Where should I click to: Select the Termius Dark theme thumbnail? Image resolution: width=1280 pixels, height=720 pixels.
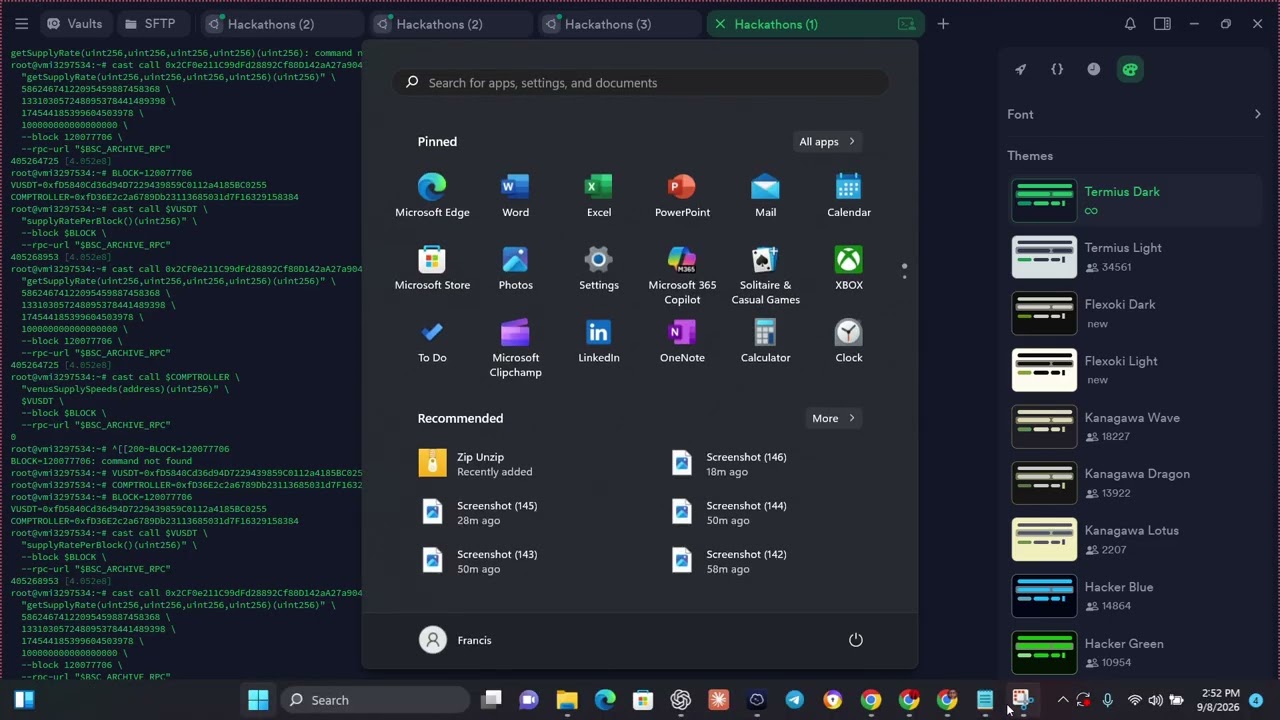point(1044,200)
